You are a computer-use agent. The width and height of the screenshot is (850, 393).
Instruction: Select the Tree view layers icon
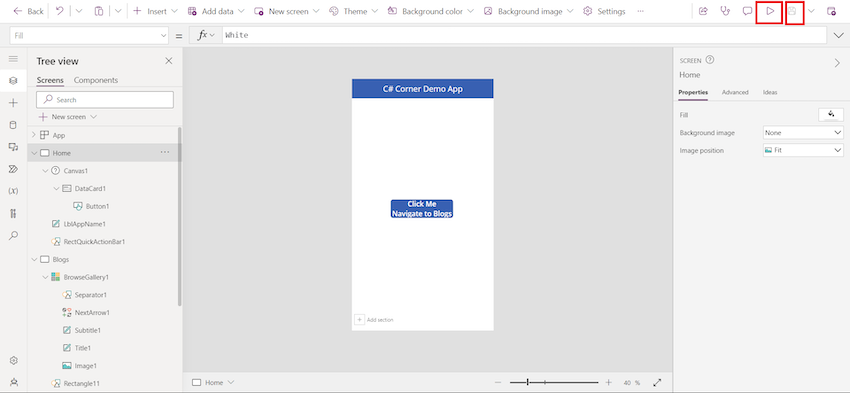(14, 80)
